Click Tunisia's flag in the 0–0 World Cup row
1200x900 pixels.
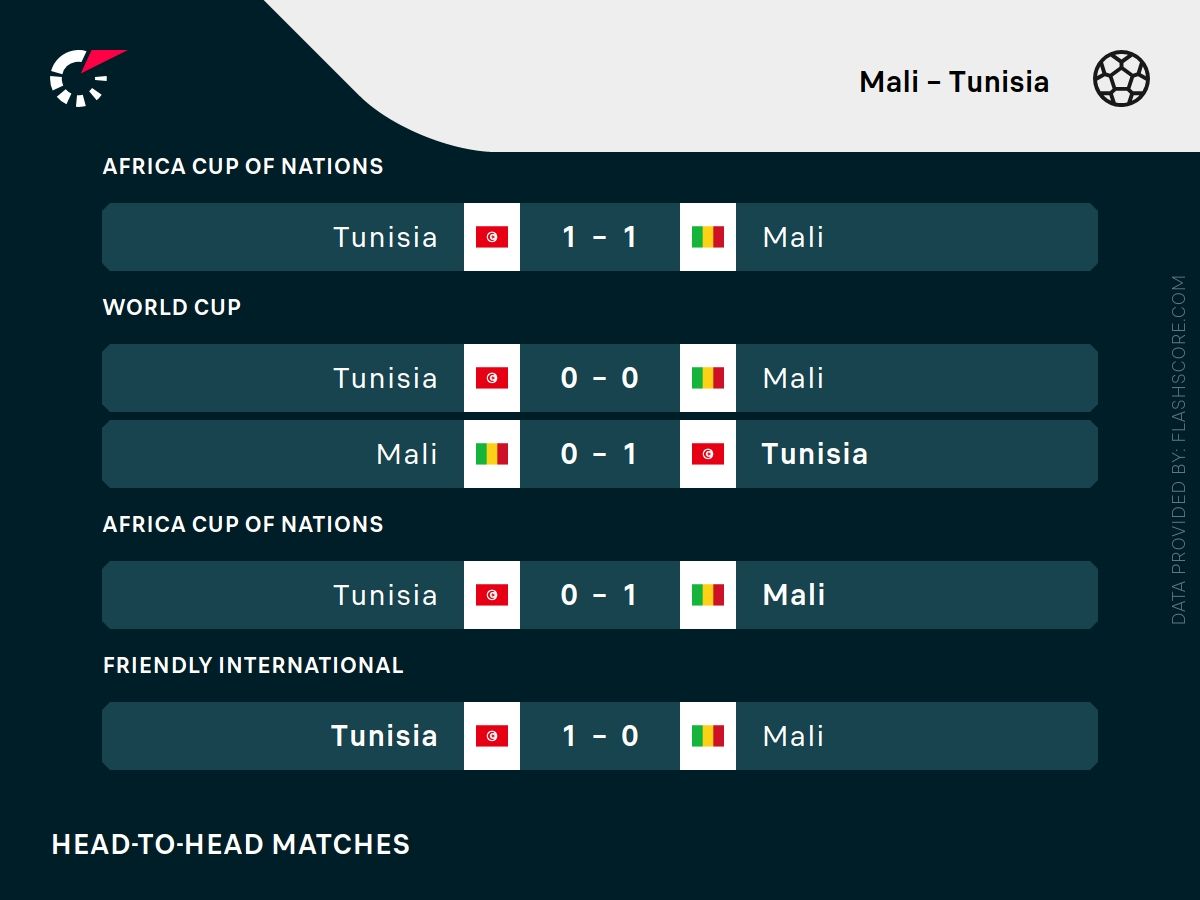point(492,378)
